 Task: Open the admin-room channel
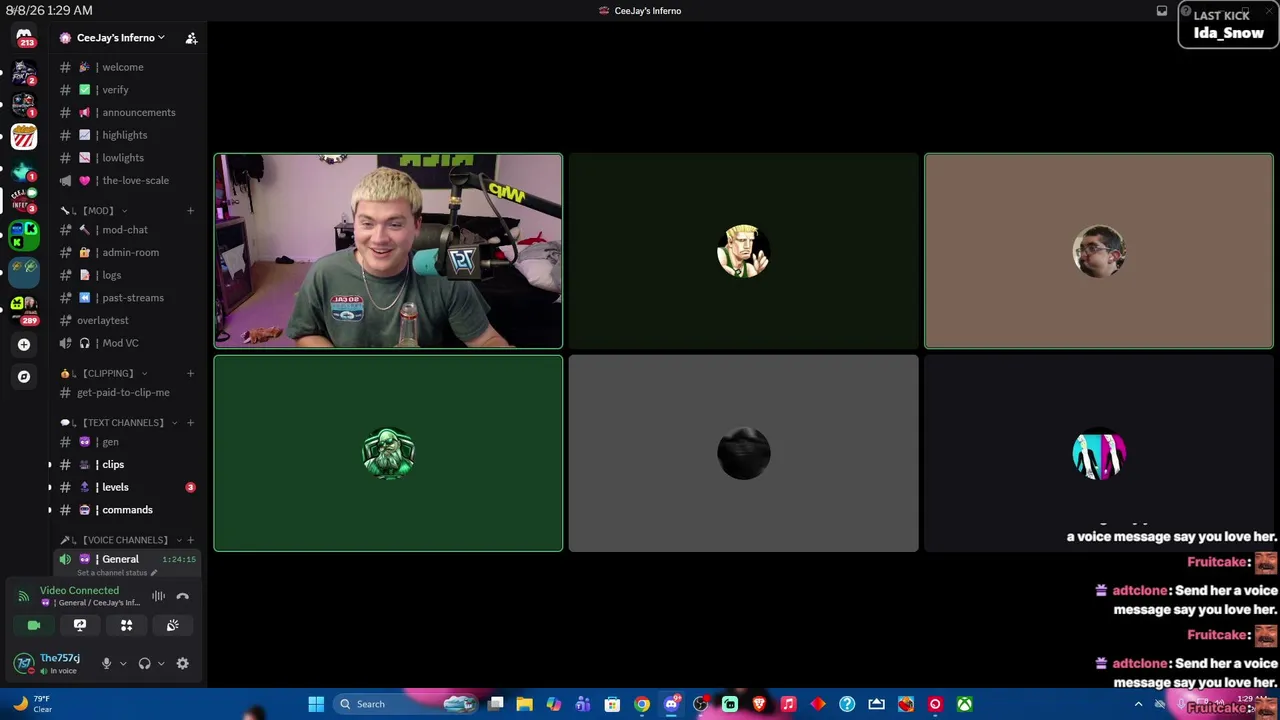pos(127,252)
